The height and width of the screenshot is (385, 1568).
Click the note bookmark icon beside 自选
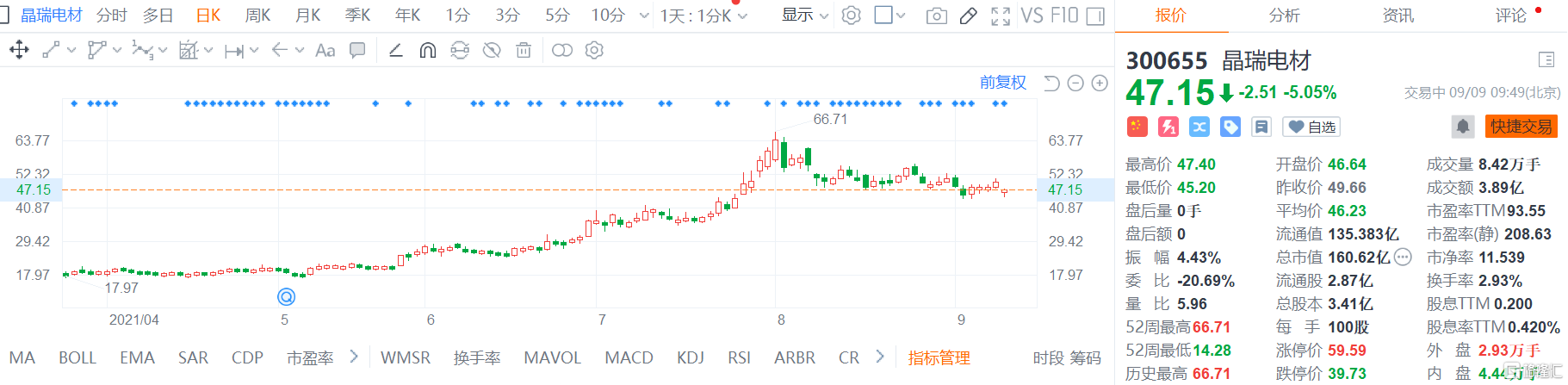1261,127
